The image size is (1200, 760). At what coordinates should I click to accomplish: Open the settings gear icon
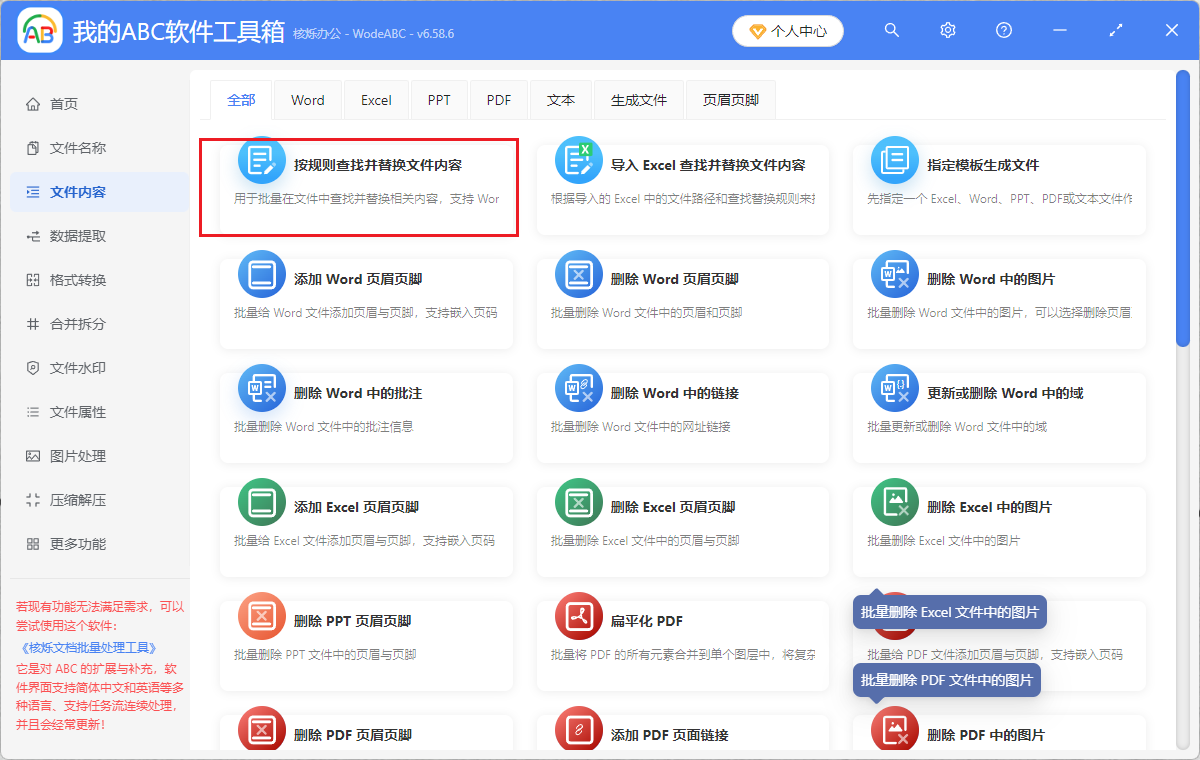(947, 30)
